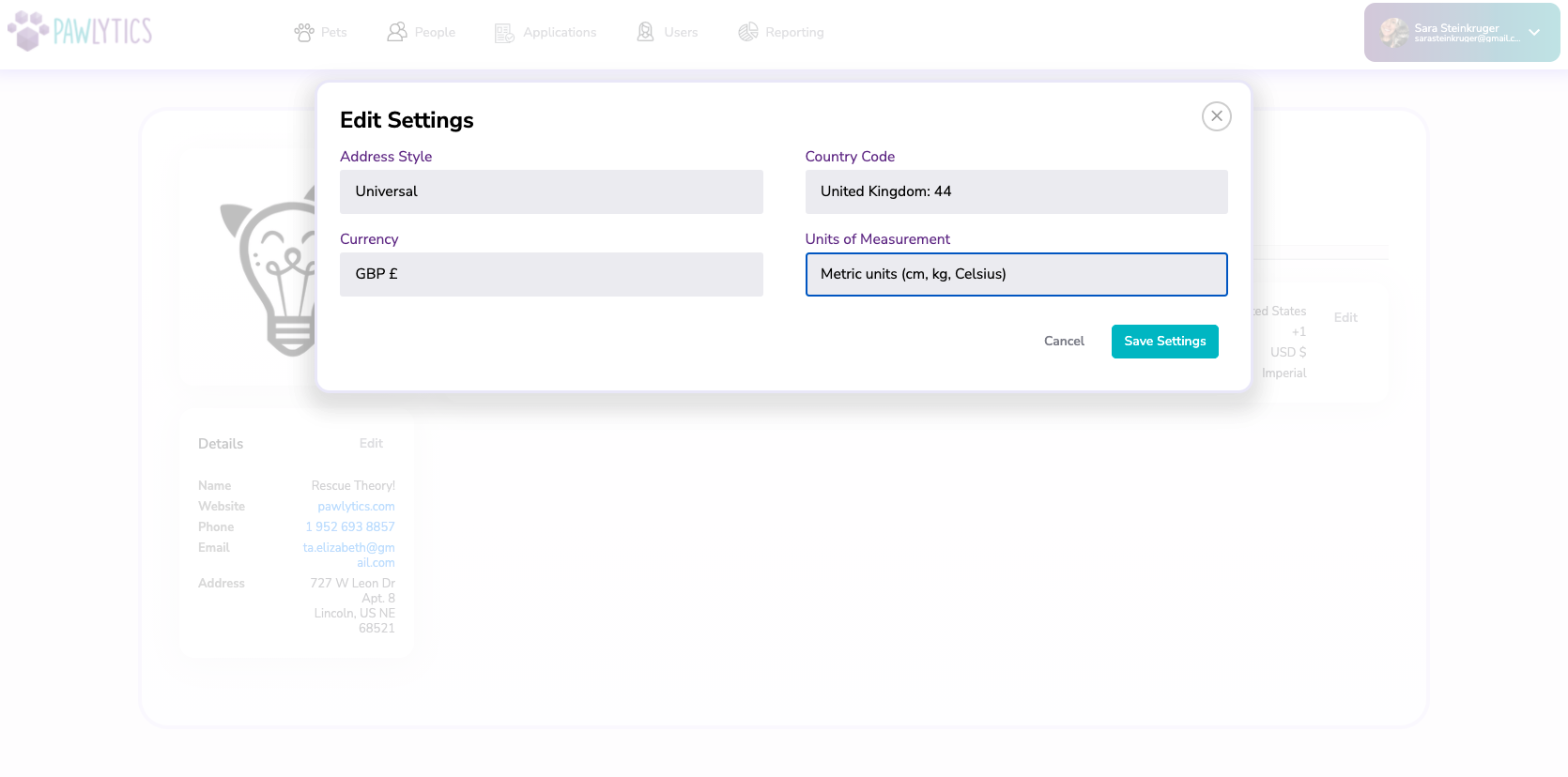Navigate to the Users section
The image size is (1568, 777).
681,33
